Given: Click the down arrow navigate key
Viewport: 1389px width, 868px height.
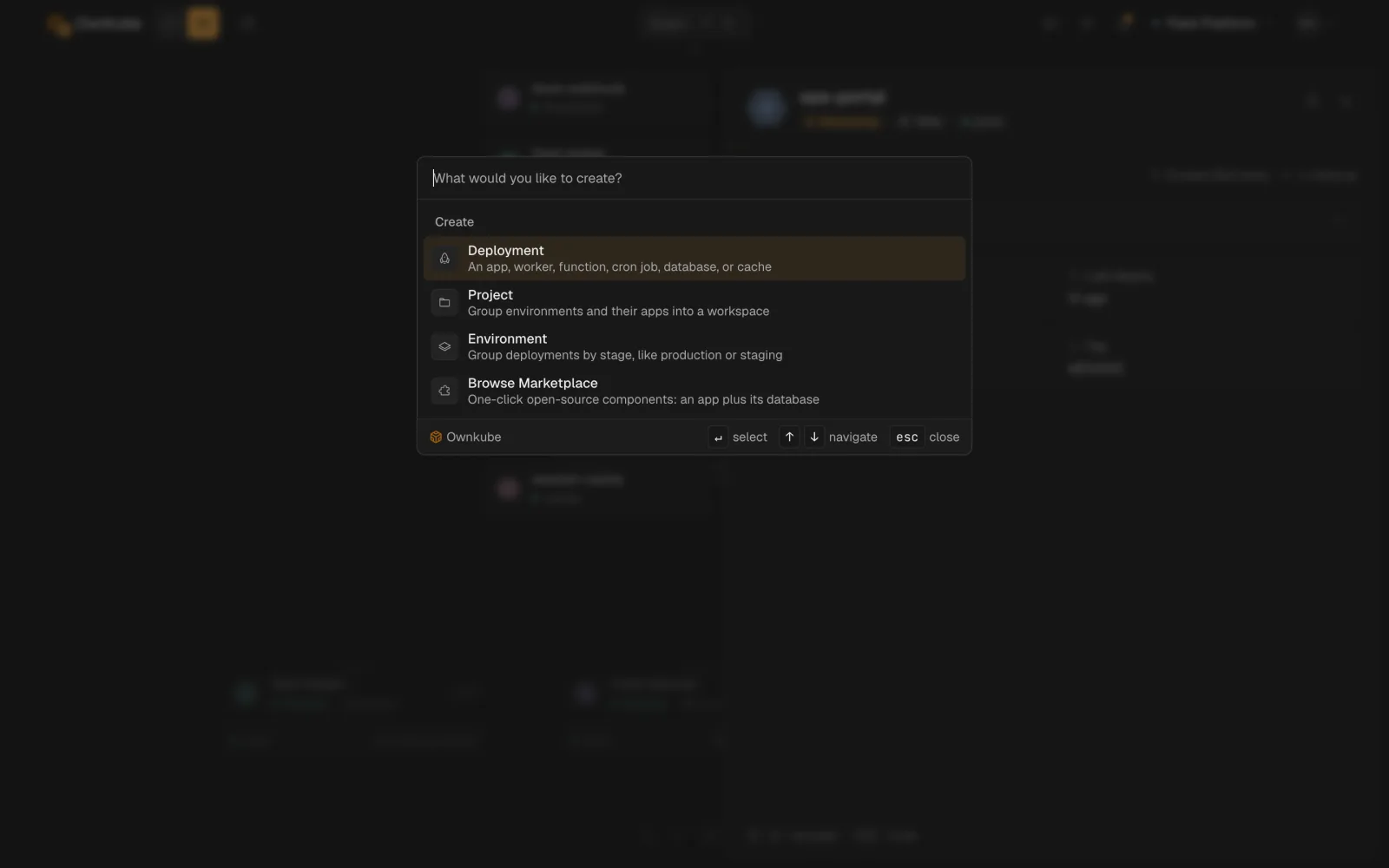Looking at the screenshot, I should point(814,437).
